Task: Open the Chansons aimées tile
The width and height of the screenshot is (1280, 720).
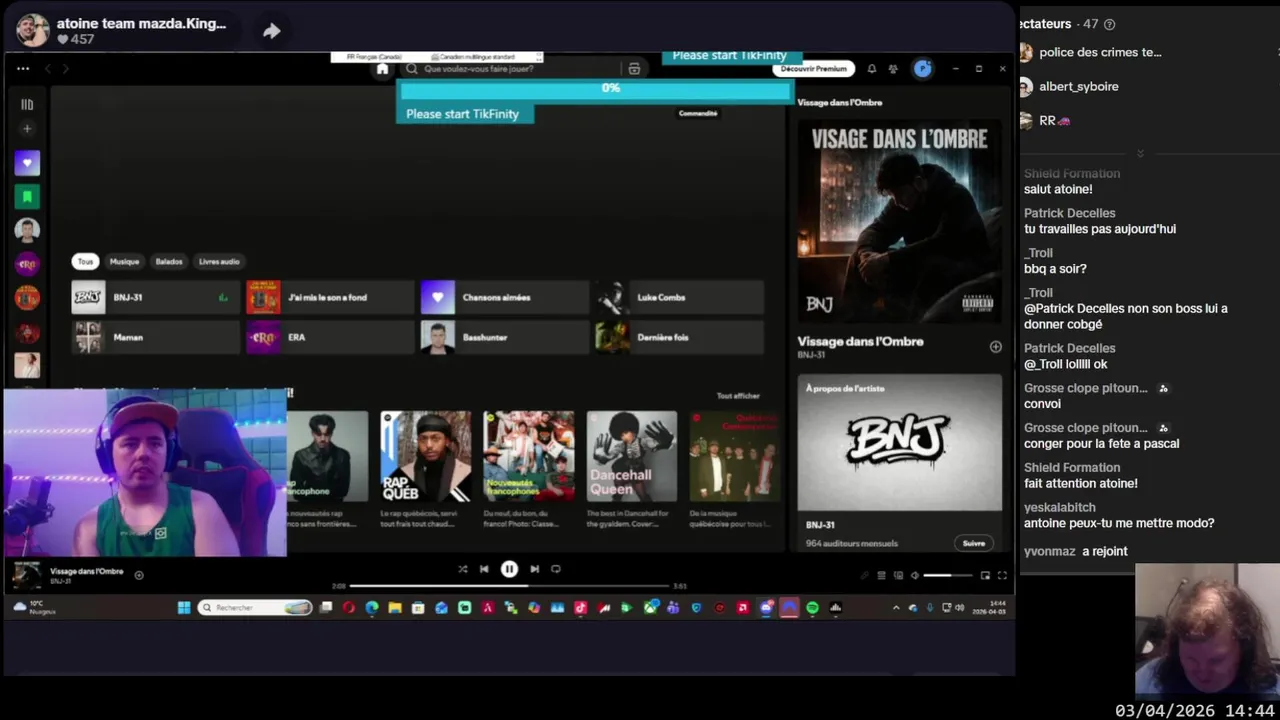Action: coord(504,297)
